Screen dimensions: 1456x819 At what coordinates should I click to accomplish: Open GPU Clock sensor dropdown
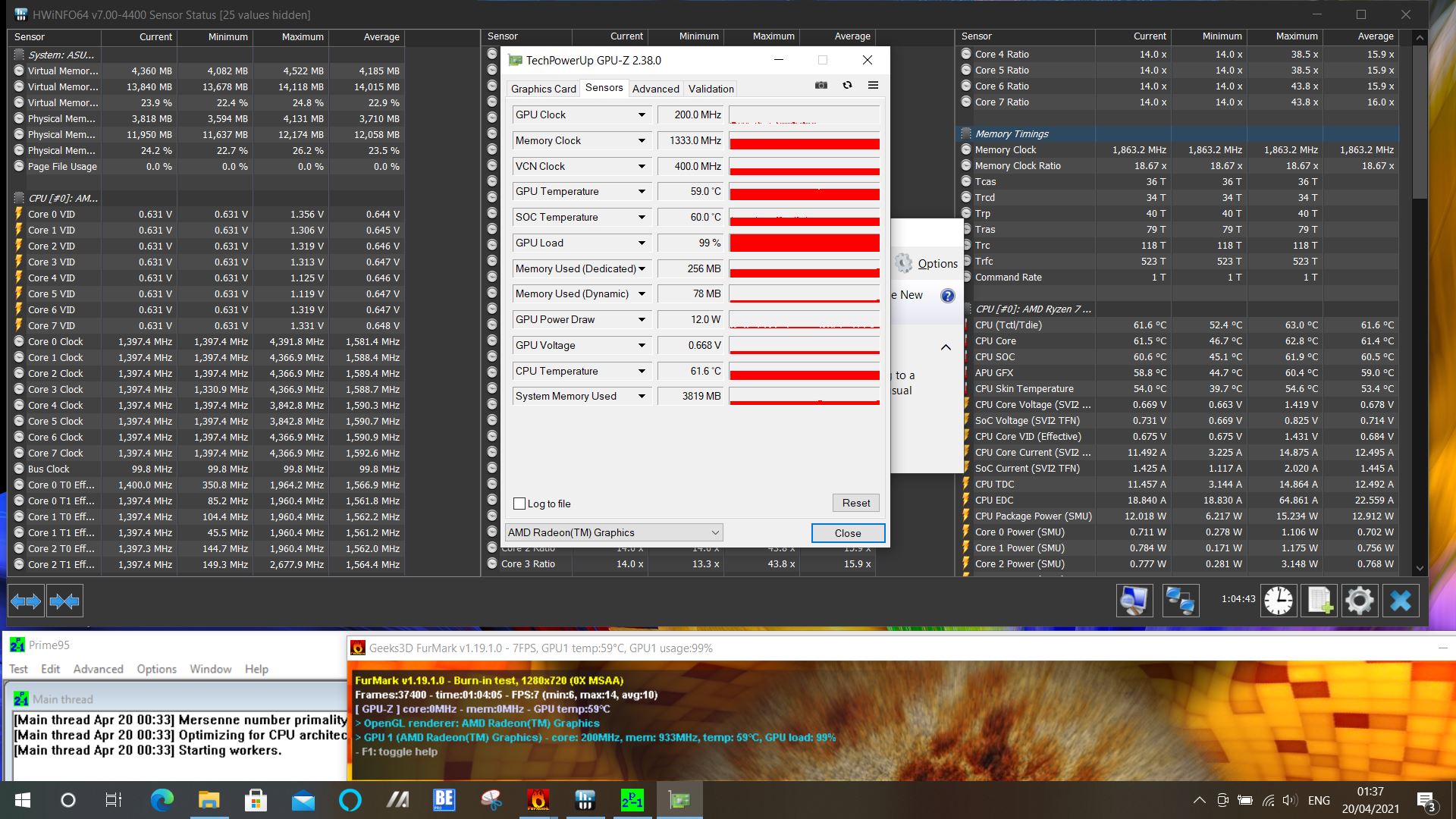[642, 115]
